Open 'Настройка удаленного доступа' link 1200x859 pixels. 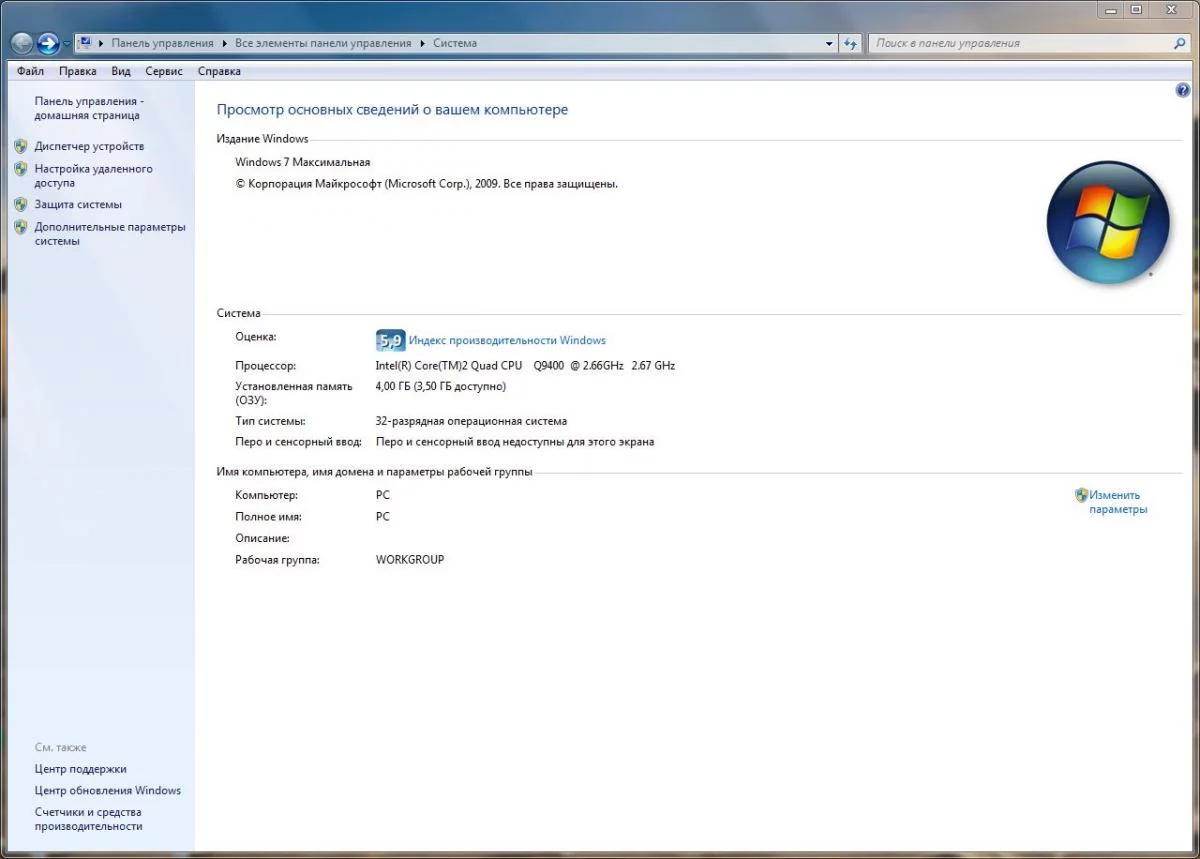click(x=93, y=176)
